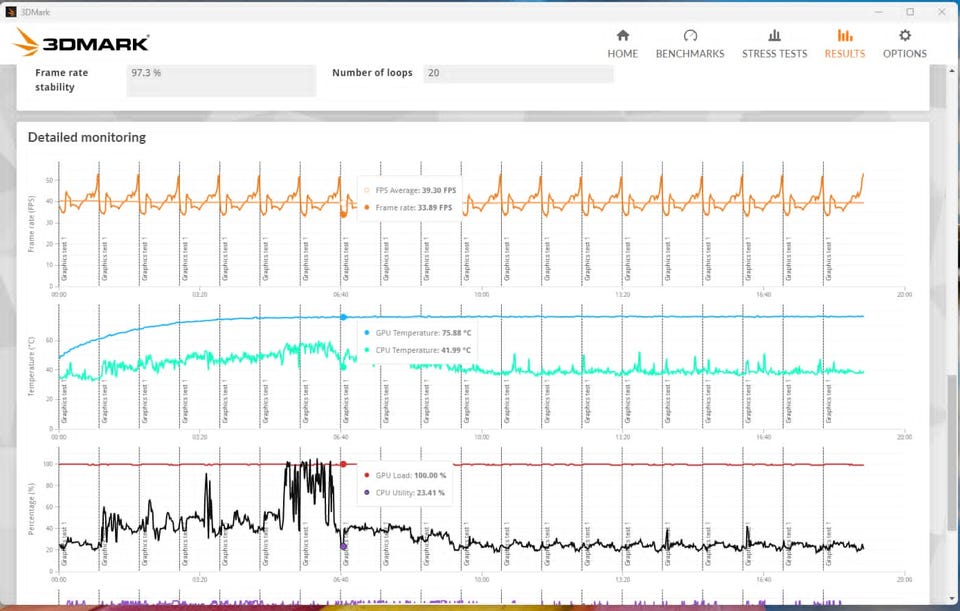This screenshot has width=960, height=611.
Task: Open the Options gear icon
Action: click(x=905, y=35)
